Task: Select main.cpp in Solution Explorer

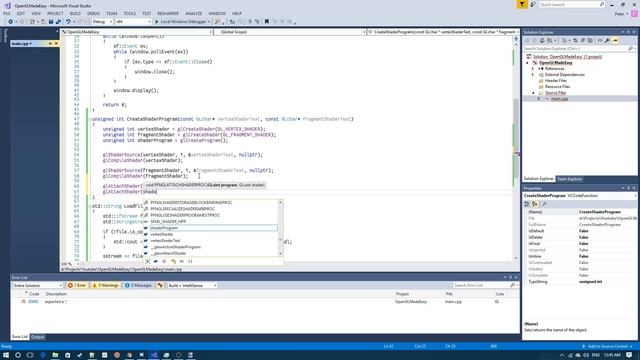Action: click(559, 99)
